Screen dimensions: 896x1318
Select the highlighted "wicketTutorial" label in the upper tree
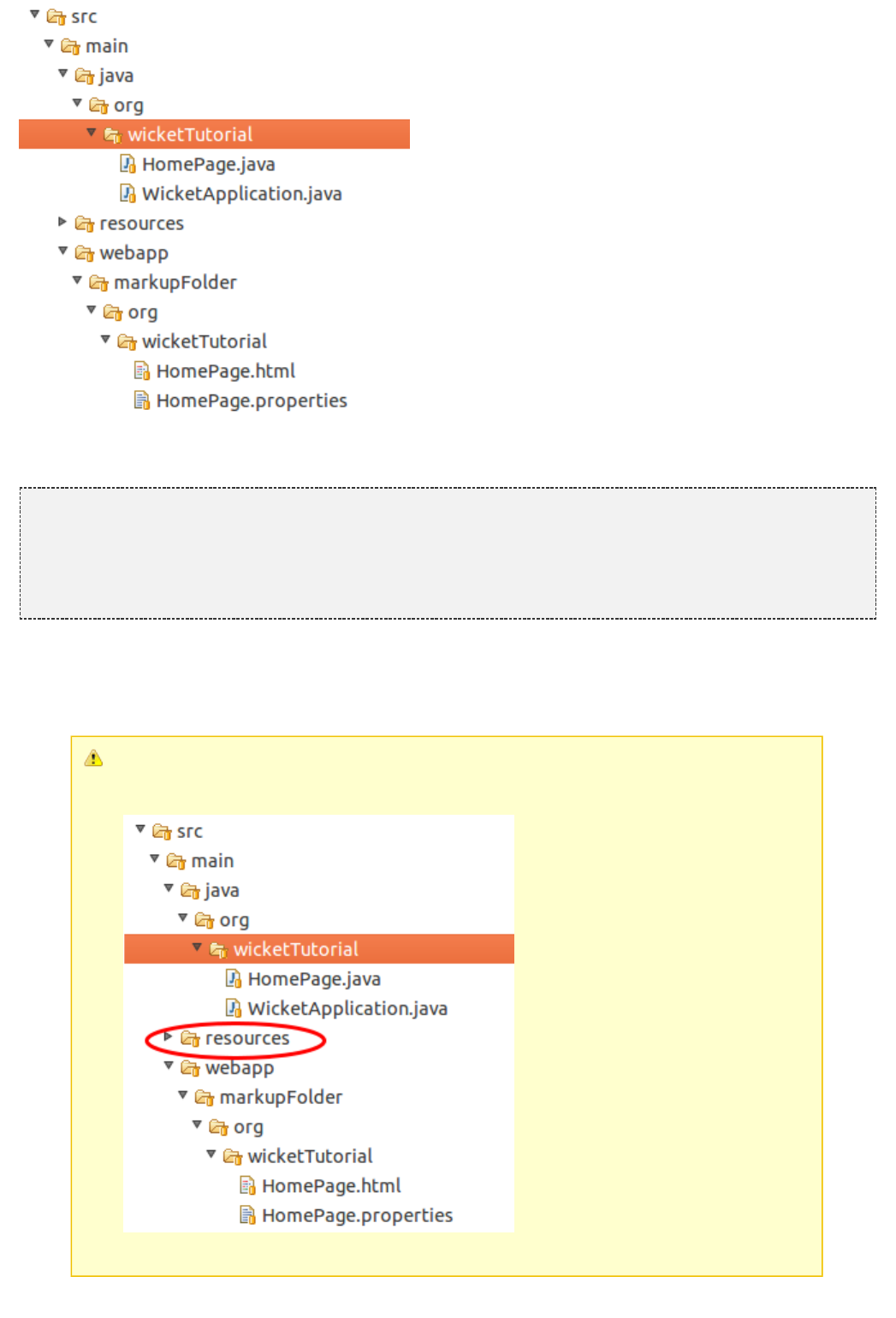tap(190, 134)
